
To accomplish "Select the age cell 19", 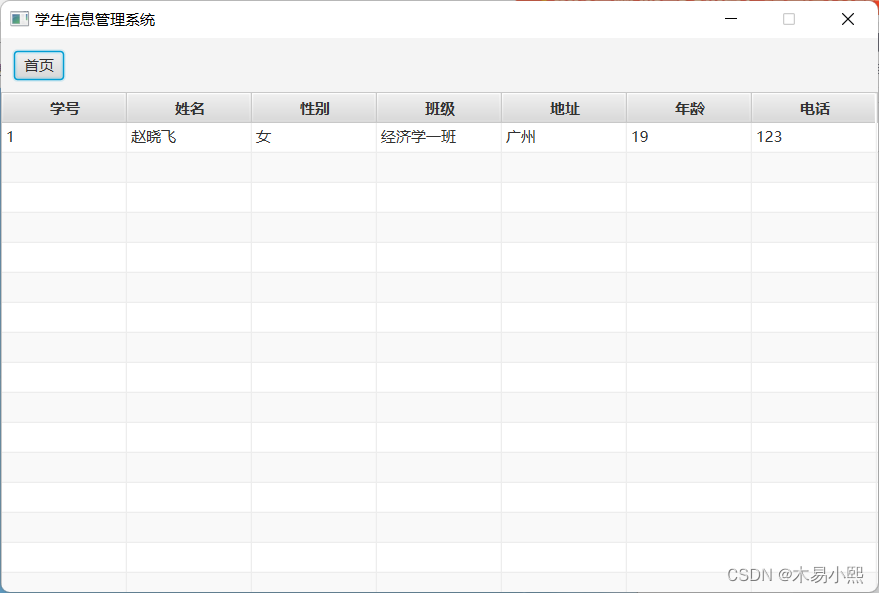I will (x=689, y=137).
